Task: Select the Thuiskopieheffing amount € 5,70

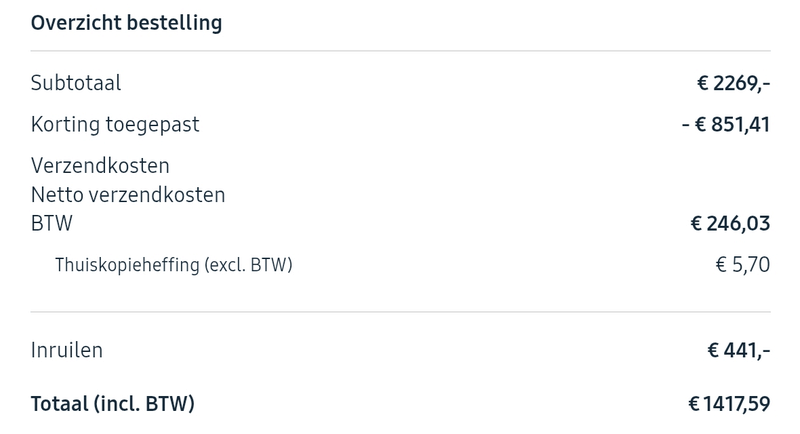Action: pyautogui.click(x=743, y=265)
